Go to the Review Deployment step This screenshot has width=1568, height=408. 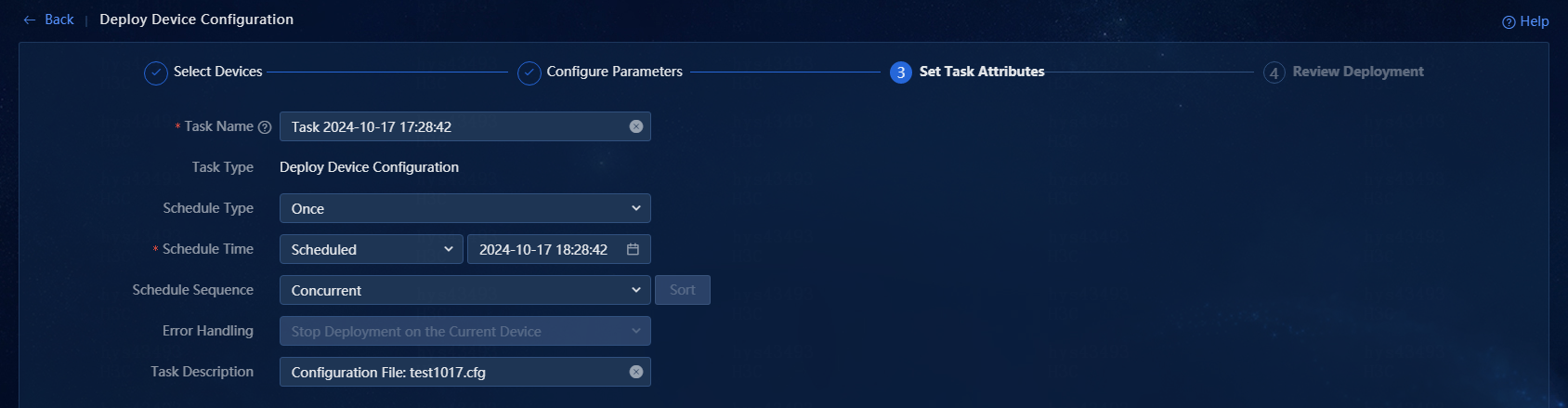[x=1358, y=72]
